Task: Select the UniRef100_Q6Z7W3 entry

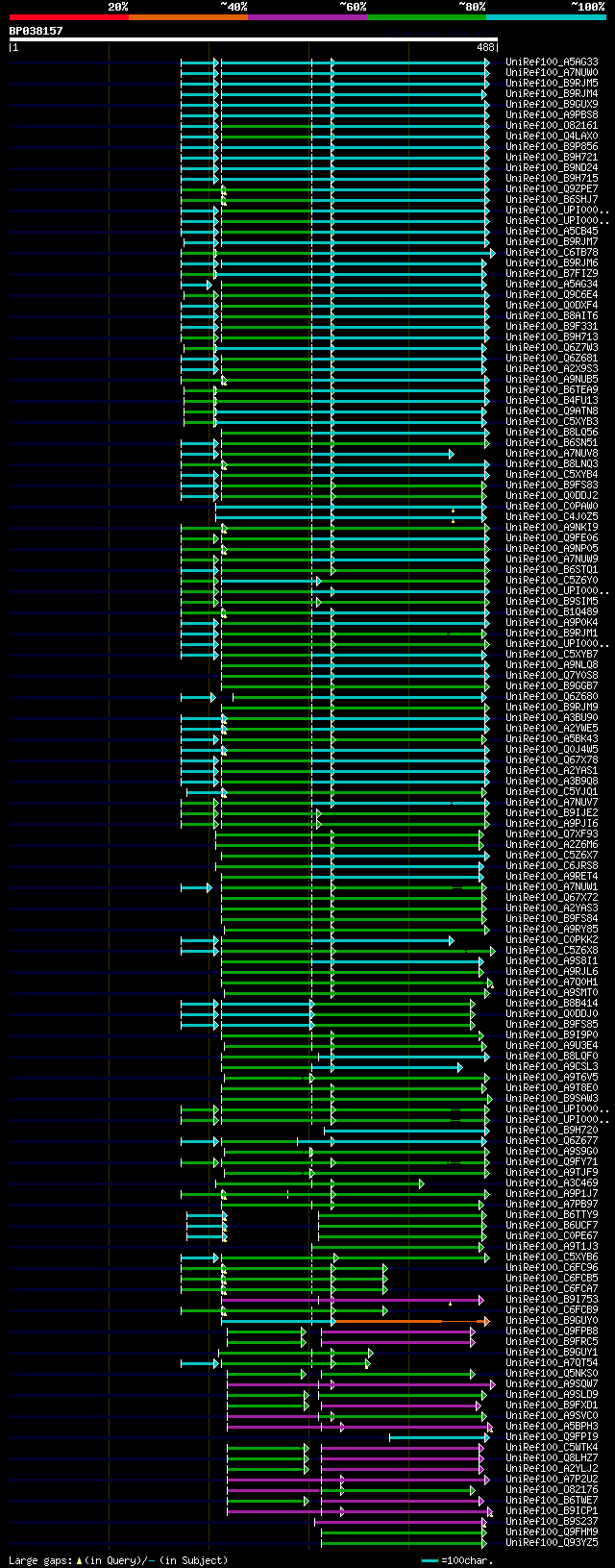Action: (x=552, y=347)
